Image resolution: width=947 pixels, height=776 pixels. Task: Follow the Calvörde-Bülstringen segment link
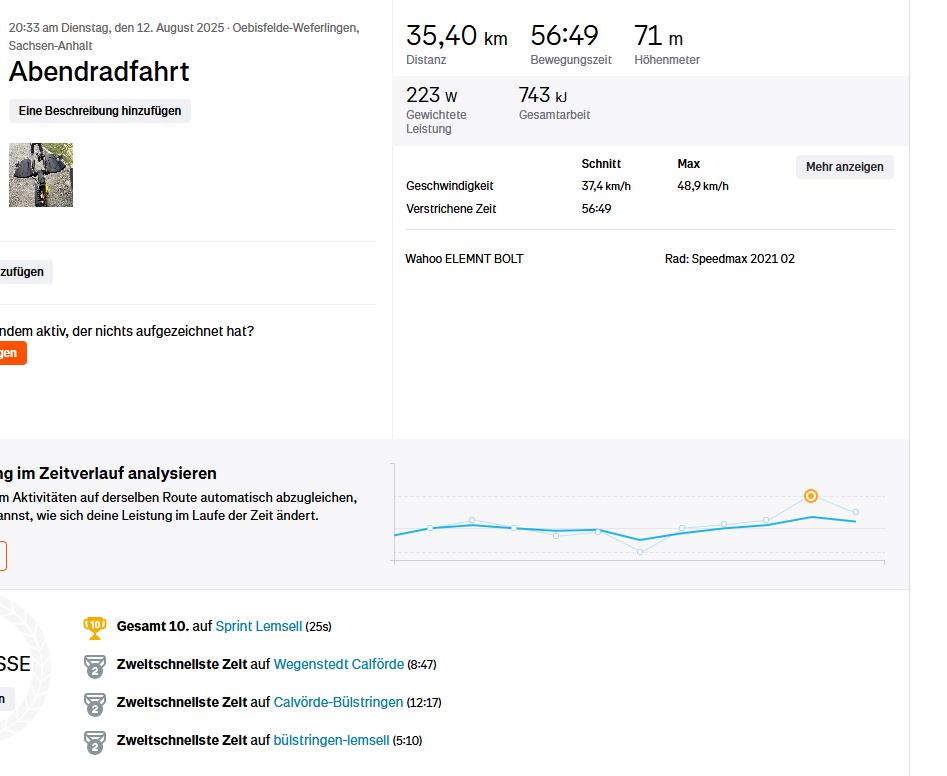click(338, 703)
